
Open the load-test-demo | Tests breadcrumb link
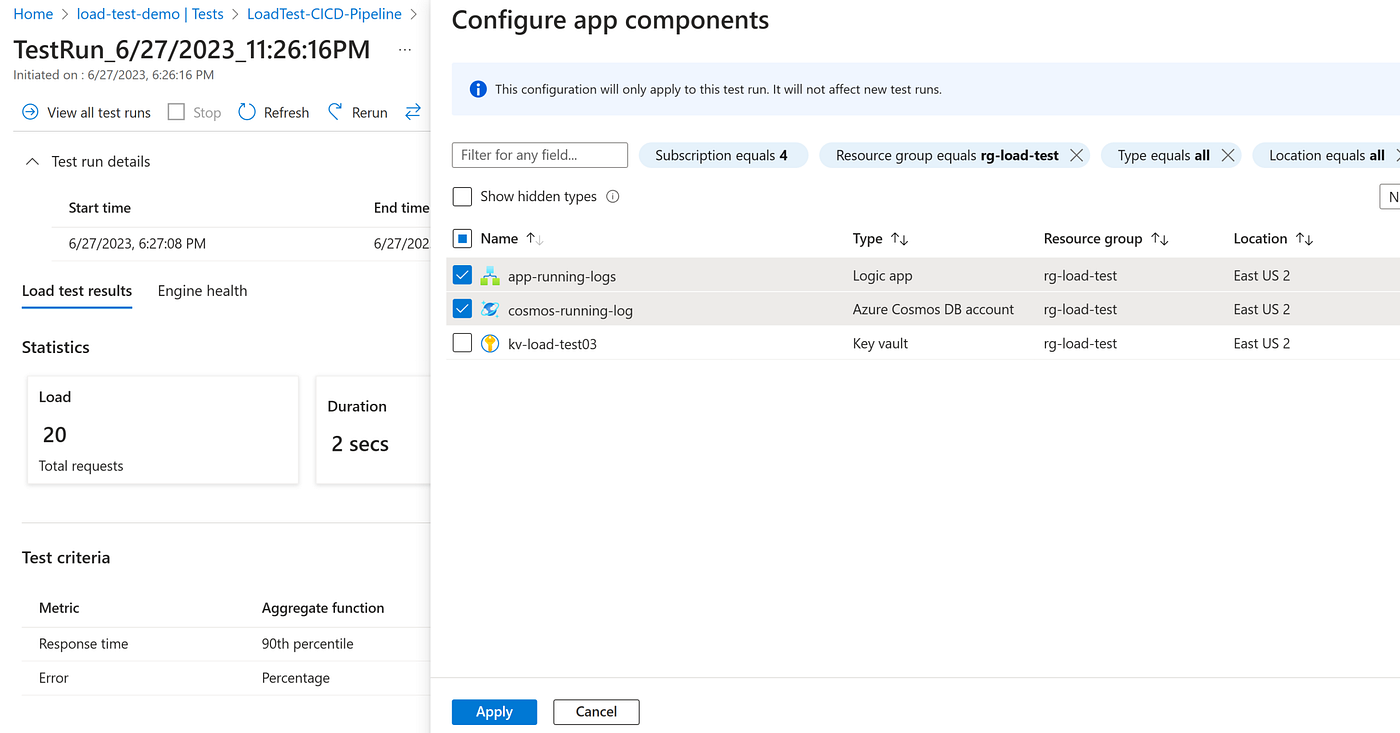pyautogui.click(x=150, y=14)
